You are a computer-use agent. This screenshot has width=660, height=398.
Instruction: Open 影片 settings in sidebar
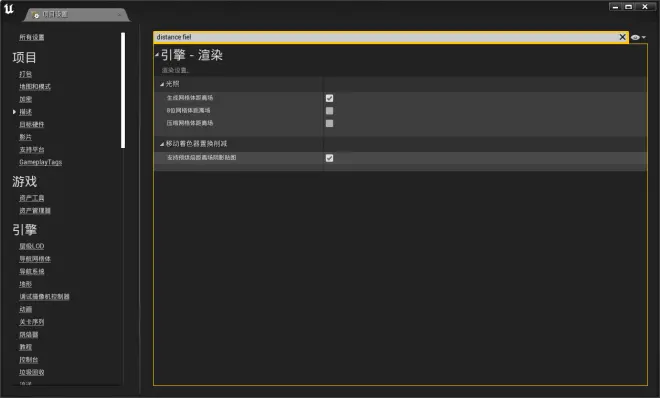[x=25, y=137]
